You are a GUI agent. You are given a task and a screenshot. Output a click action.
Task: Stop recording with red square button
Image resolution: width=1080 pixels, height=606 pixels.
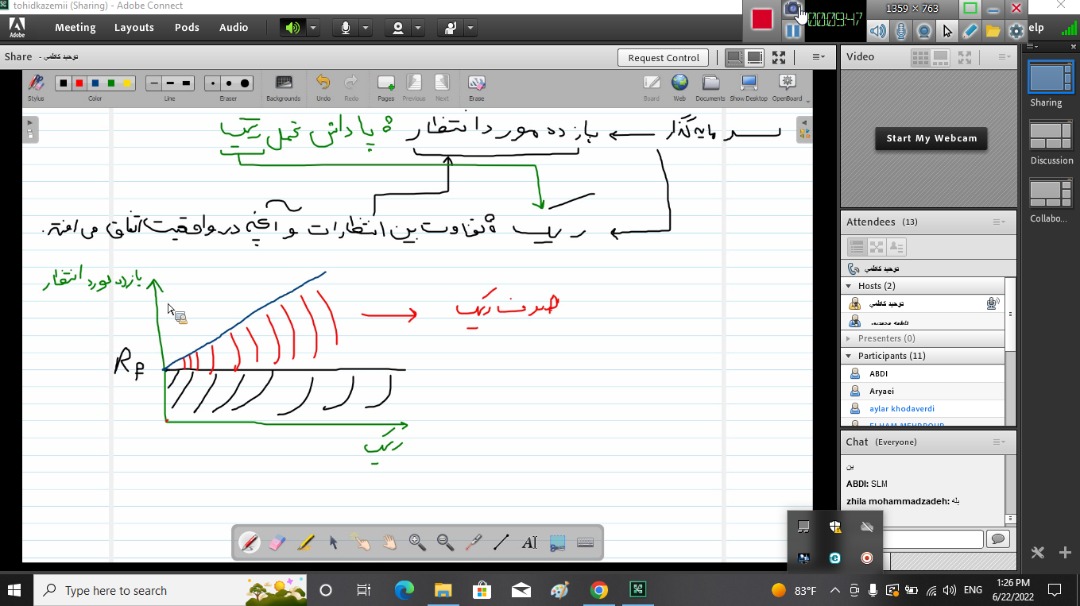point(762,19)
